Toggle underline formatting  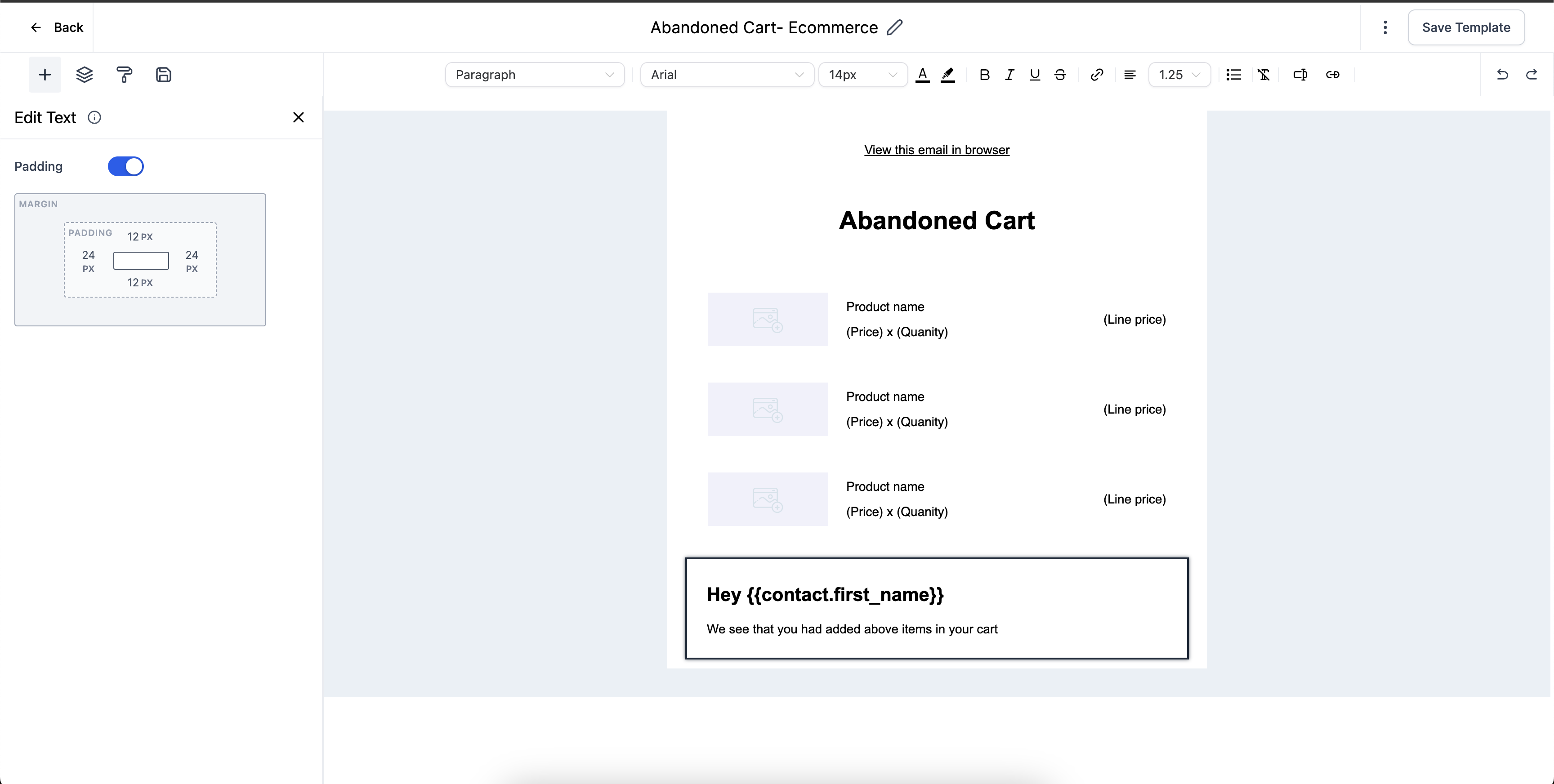tap(1035, 75)
